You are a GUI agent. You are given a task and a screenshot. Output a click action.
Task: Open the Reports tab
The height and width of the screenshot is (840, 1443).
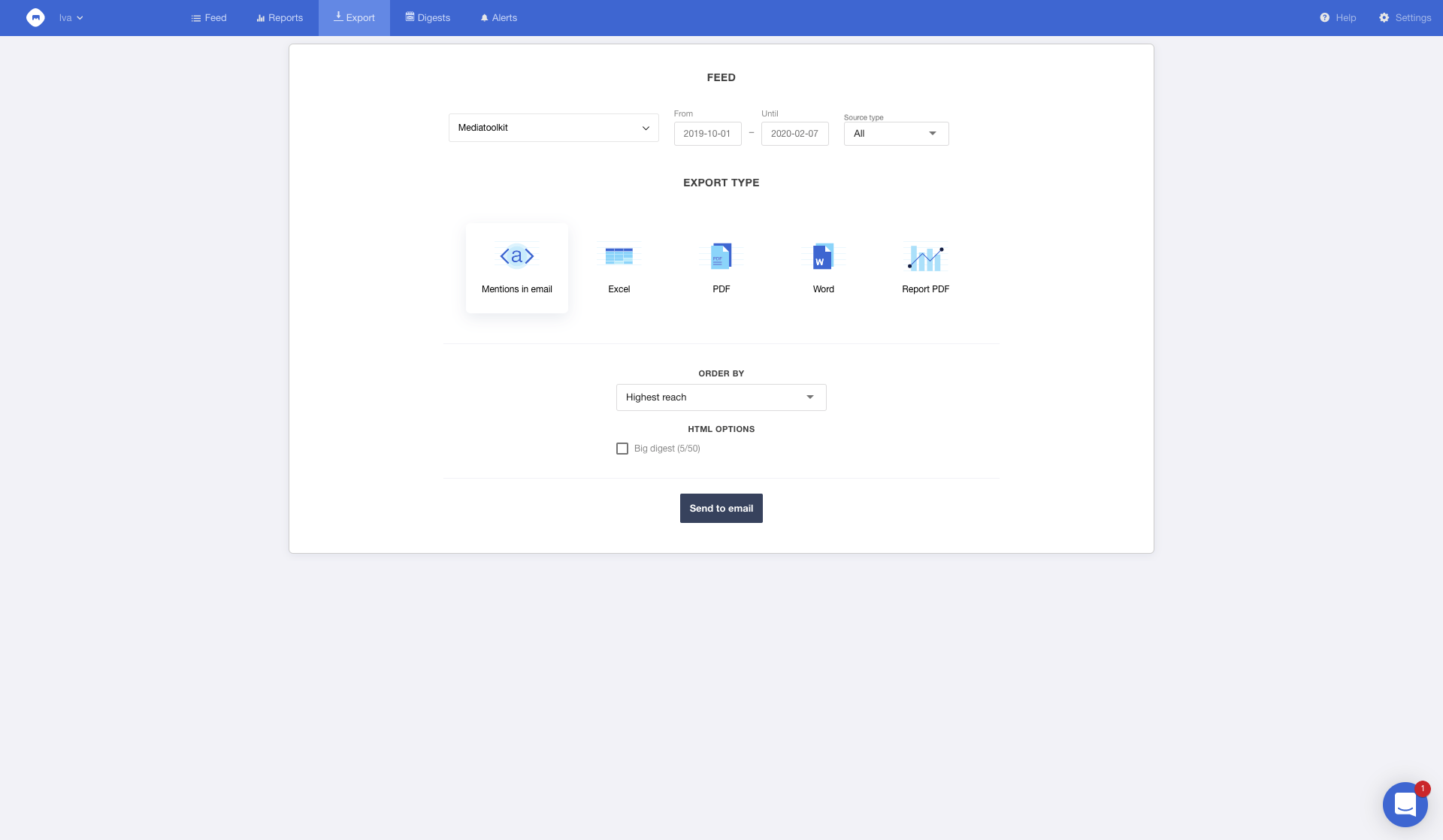(x=280, y=18)
